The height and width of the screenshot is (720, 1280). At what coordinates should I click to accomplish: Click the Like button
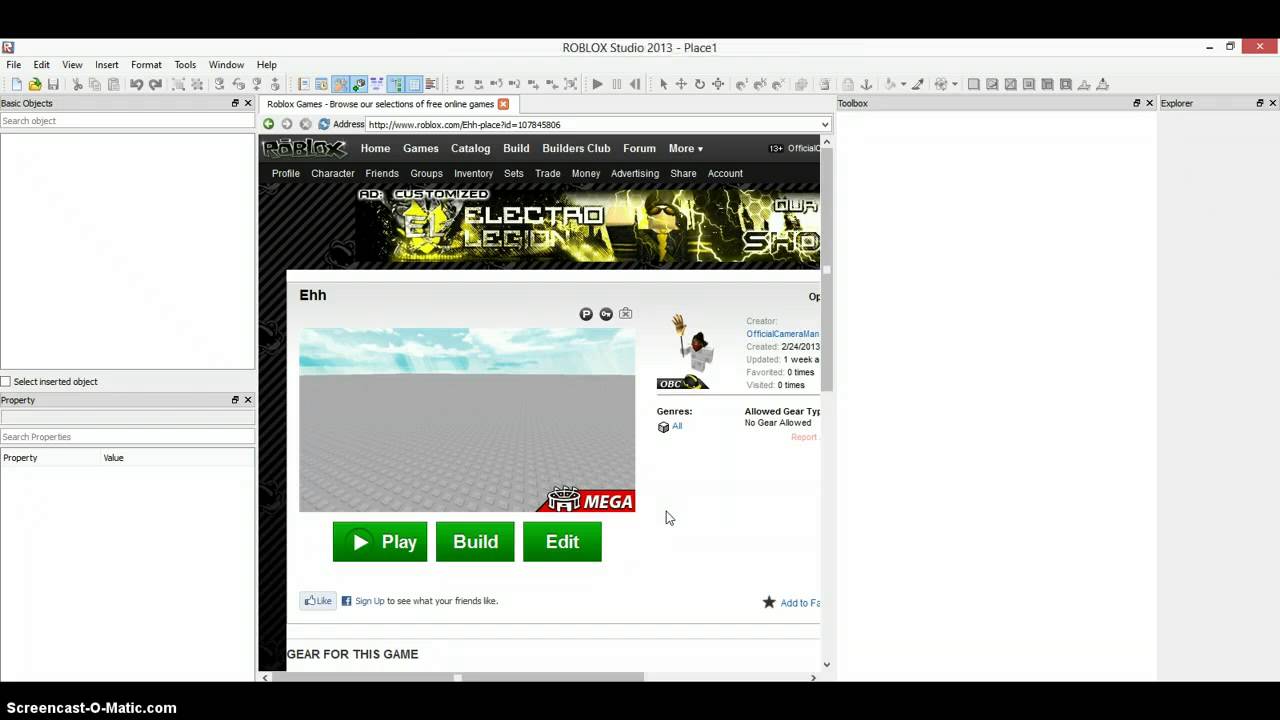[x=318, y=601]
